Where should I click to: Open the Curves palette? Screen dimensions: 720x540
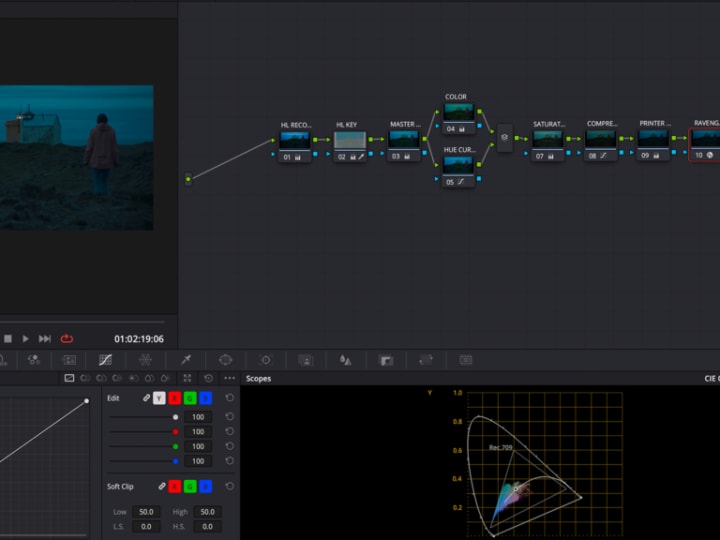pyautogui.click(x=106, y=360)
